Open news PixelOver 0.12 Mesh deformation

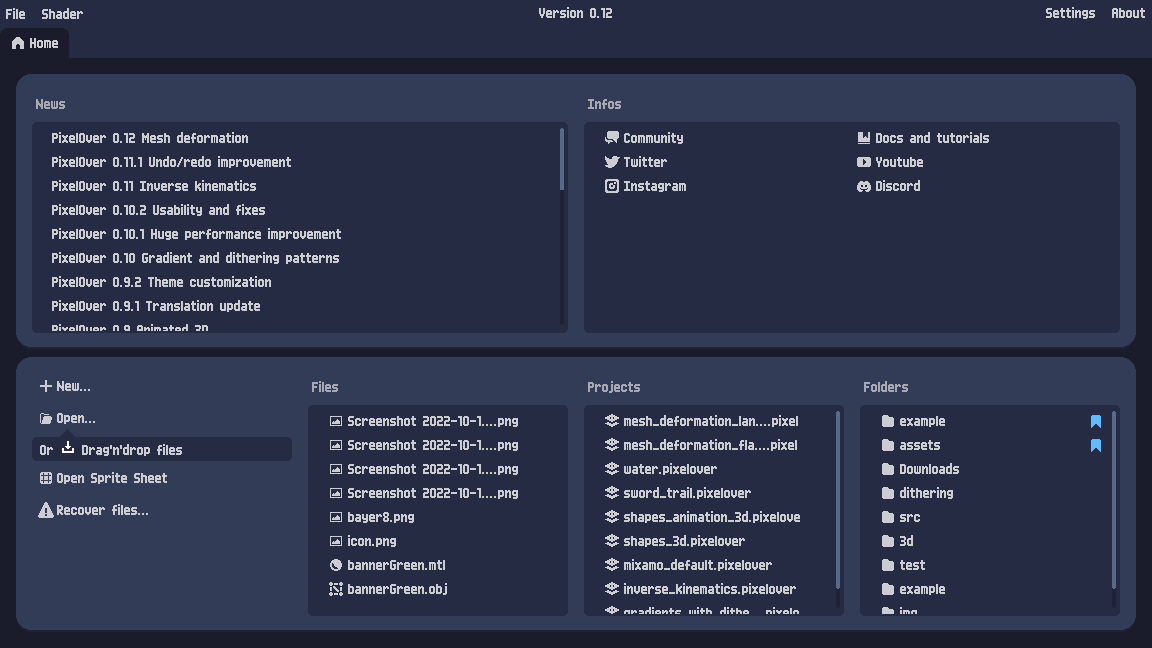[150, 138]
